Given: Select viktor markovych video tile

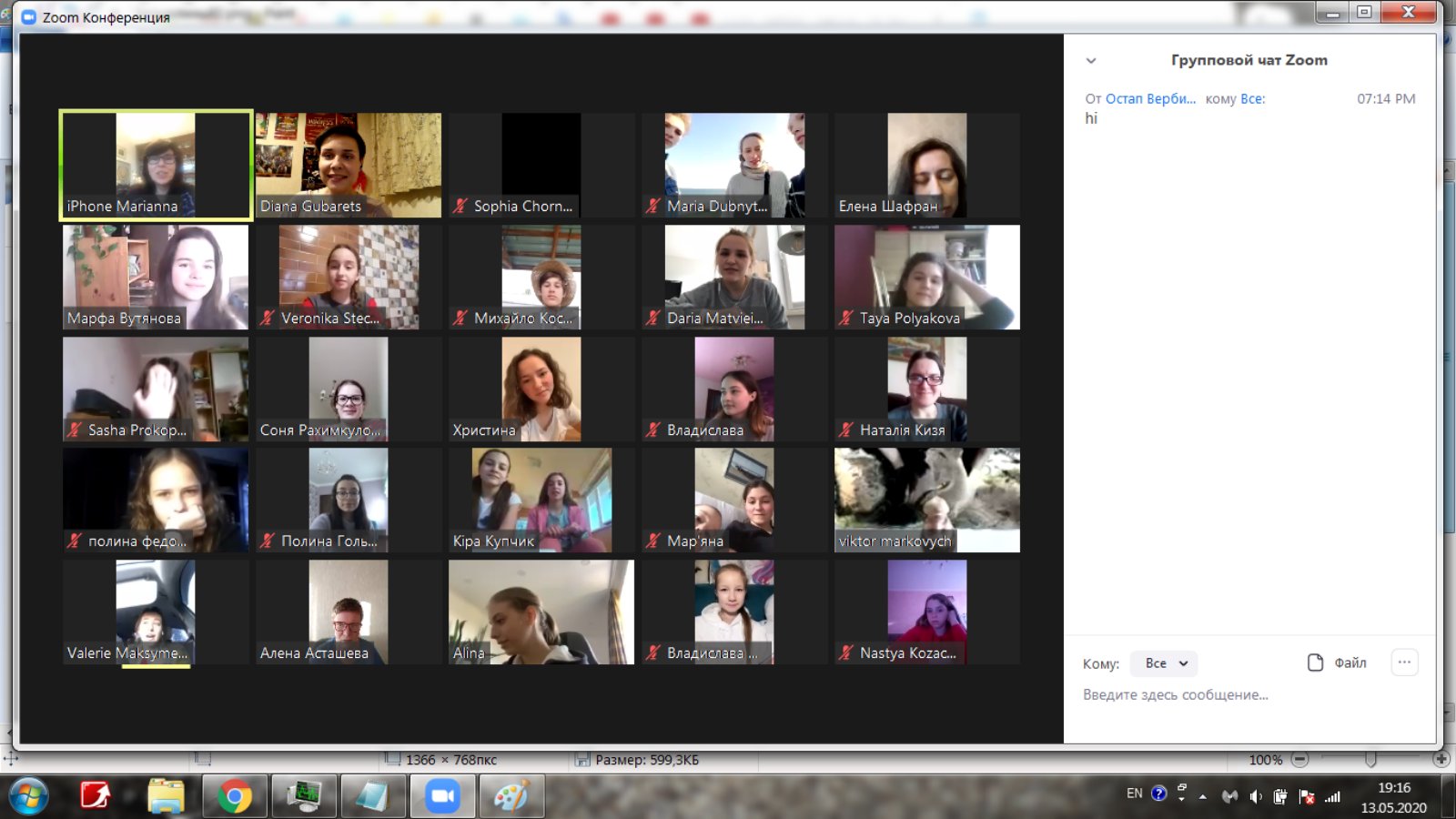Looking at the screenshot, I should 926,500.
